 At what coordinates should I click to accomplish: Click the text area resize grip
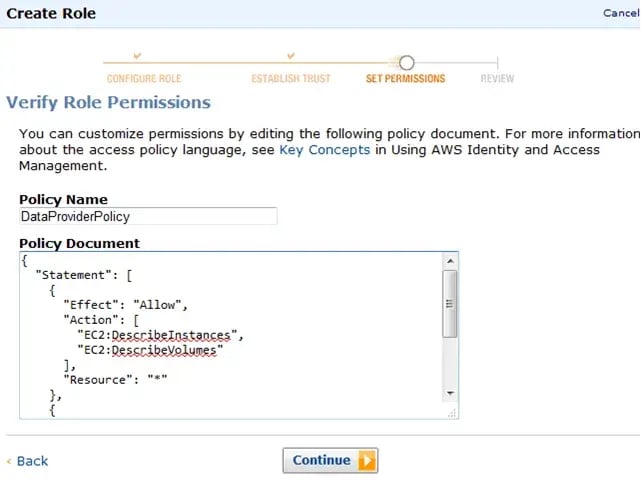(x=452, y=413)
